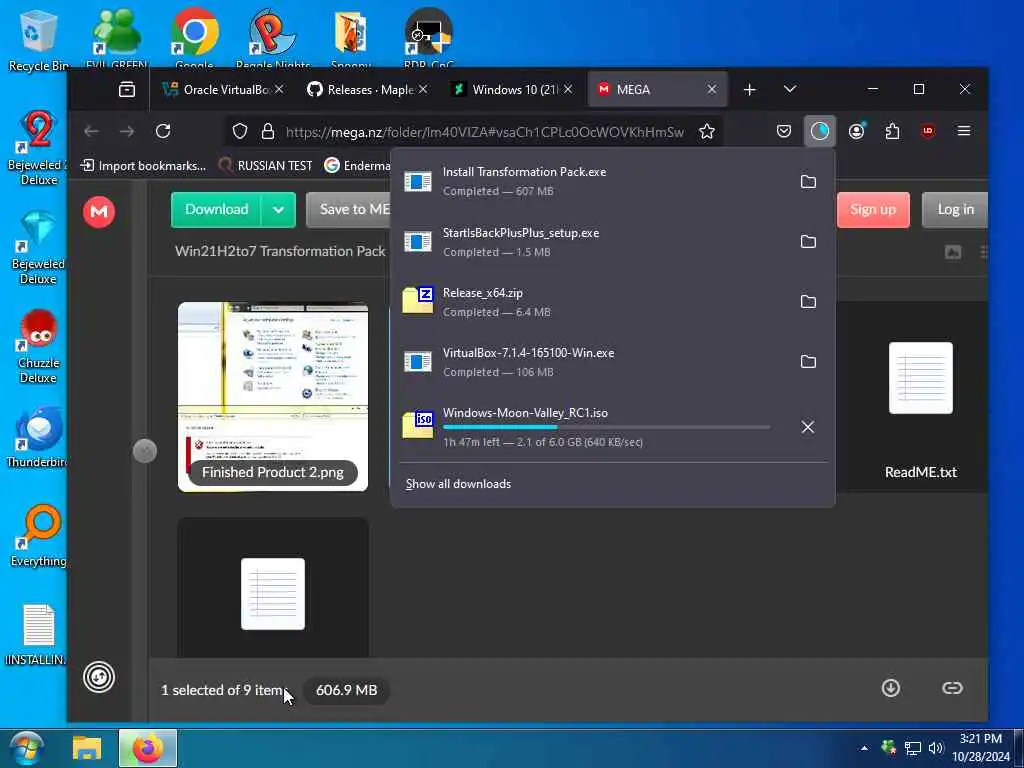The image size is (1024, 768).
Task: Click the 606.9 MB size badge
Action: [347, 690]
